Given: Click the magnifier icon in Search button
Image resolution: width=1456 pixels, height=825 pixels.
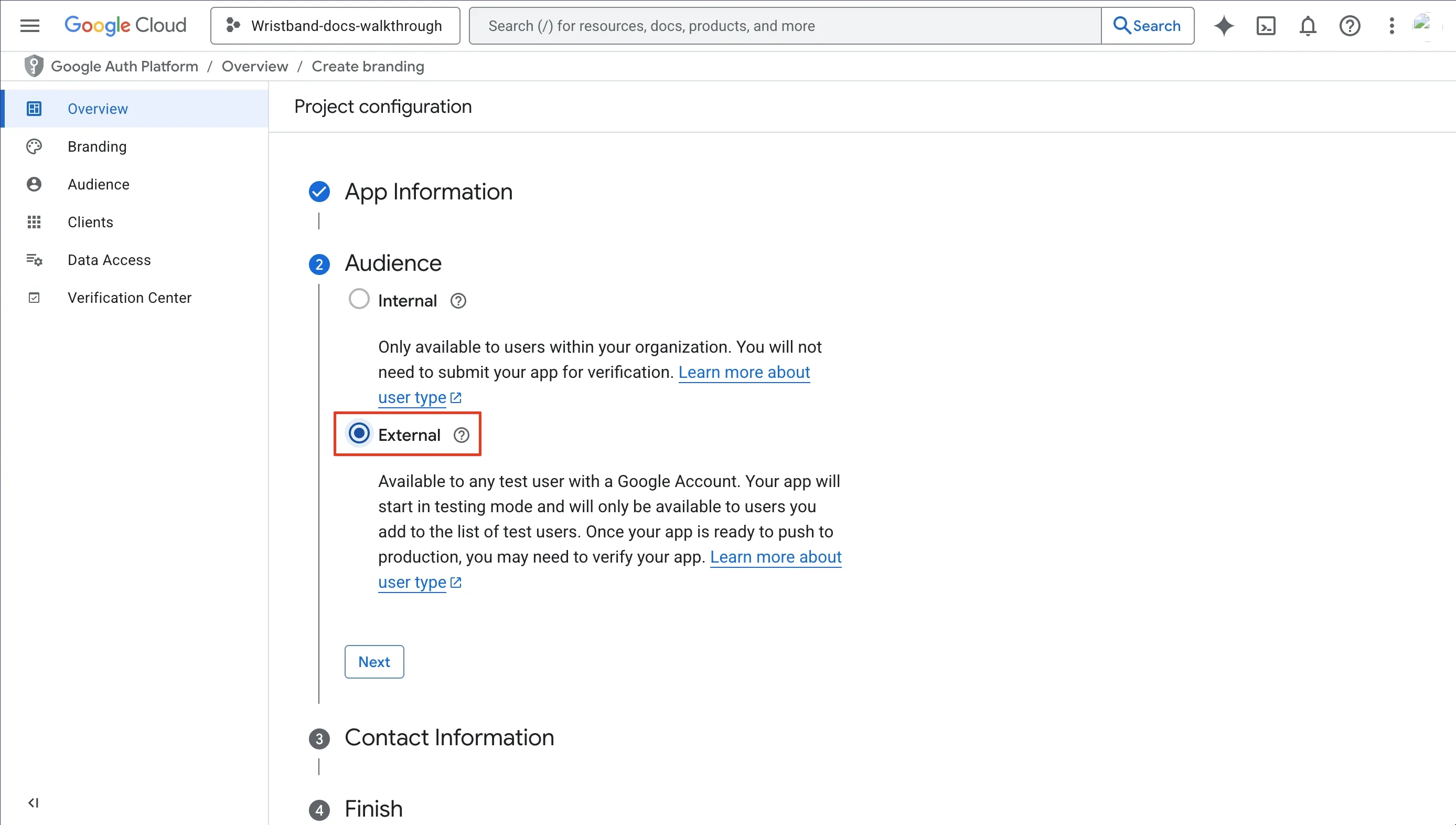Looking at the screenshot, I should (x=1121, y=25).
